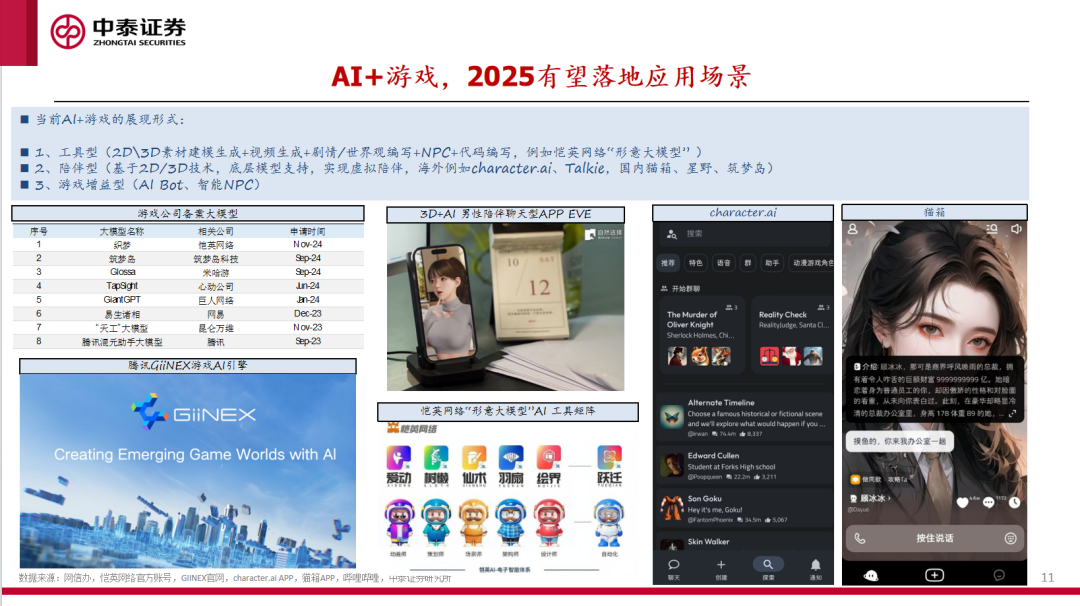Open The Murder of Oliver Knight group card

pos(702,333)
